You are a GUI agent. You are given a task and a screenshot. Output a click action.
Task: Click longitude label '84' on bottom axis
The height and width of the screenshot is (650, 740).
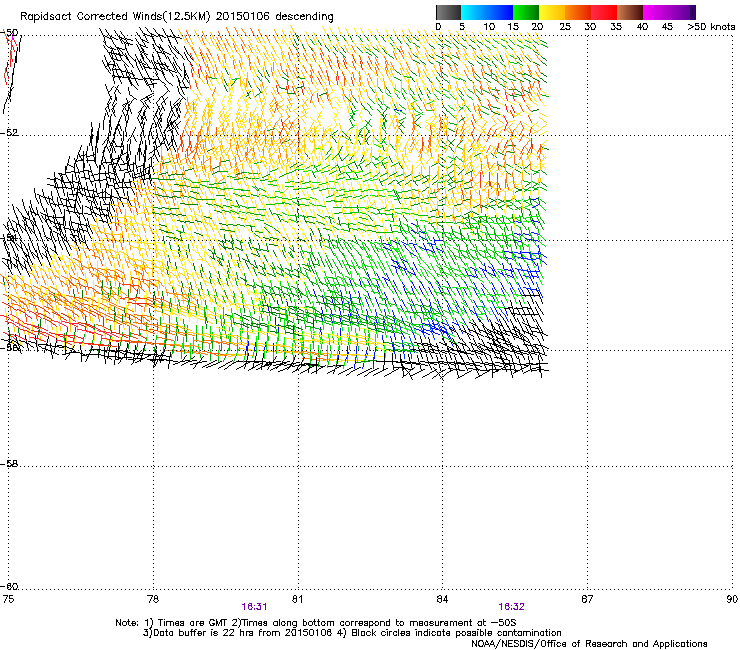442,599
